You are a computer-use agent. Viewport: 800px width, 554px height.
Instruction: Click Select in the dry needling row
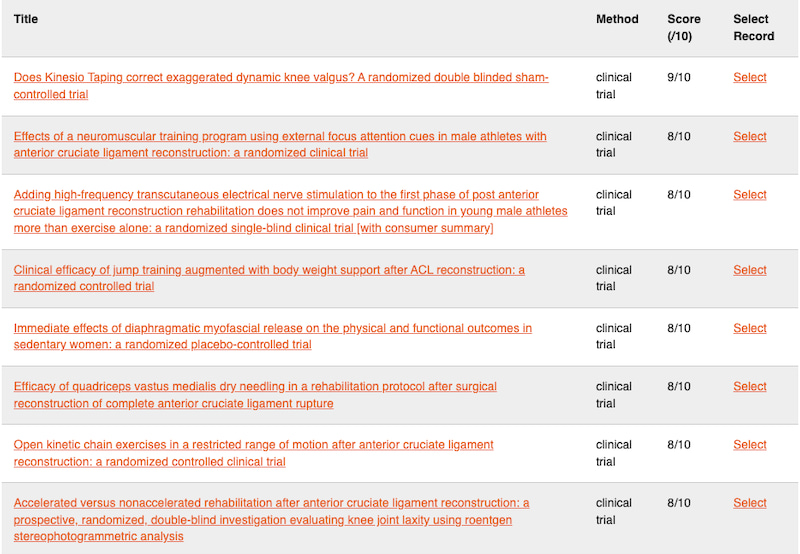[x=749, y=386]
